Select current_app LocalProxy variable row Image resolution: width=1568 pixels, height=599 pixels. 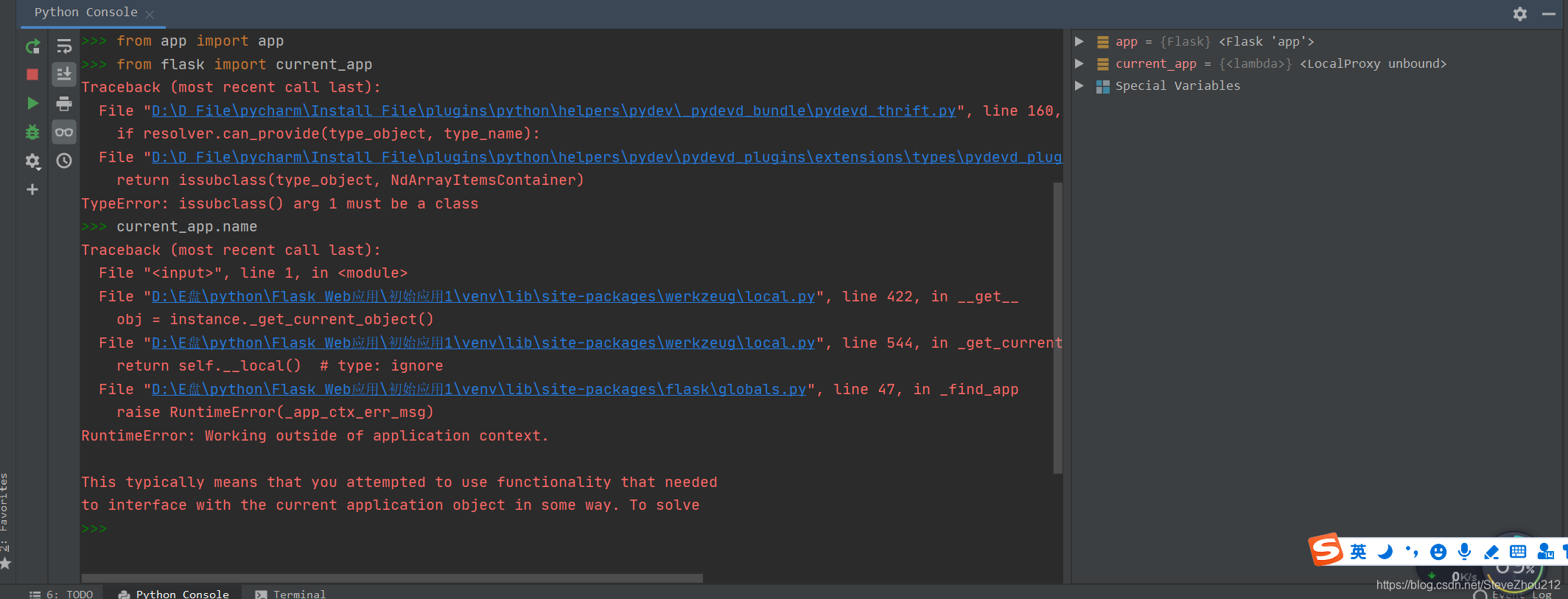[x=1316, y=63]
